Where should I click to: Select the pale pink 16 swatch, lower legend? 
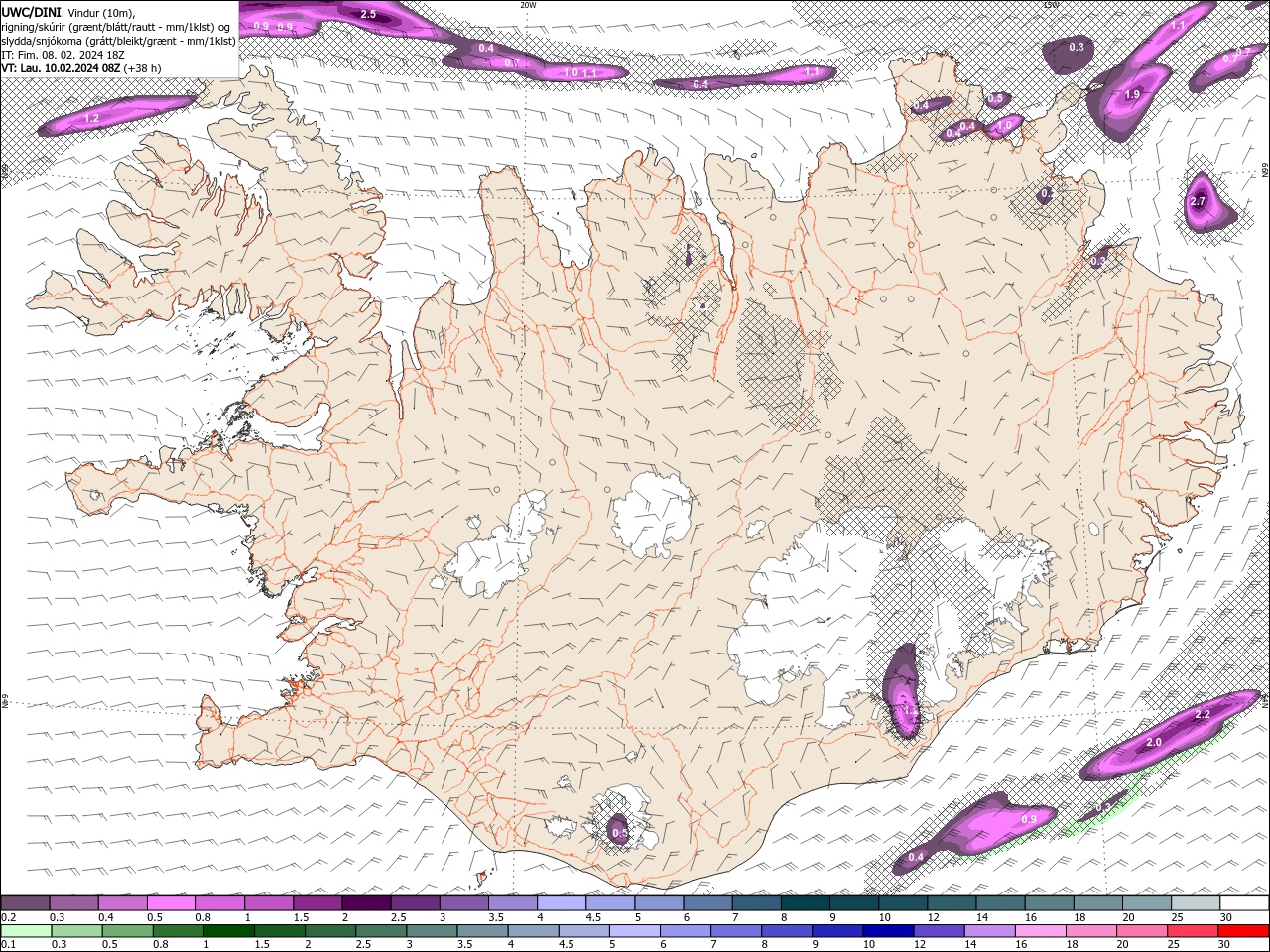[x=1041, y=931]
